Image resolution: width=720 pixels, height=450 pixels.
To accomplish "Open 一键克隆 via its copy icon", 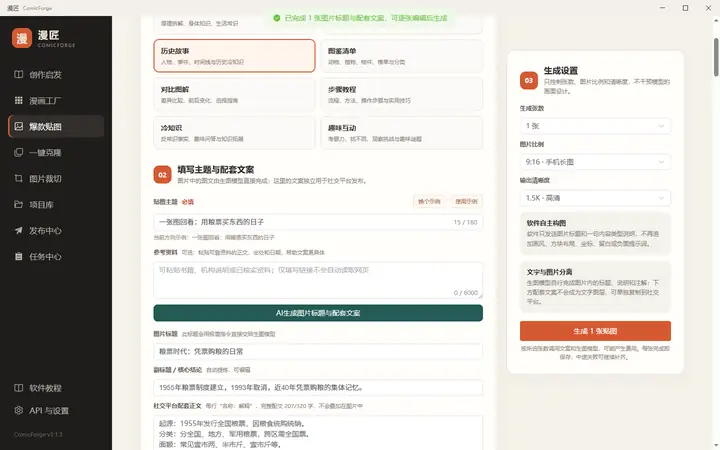I will 18,152.
